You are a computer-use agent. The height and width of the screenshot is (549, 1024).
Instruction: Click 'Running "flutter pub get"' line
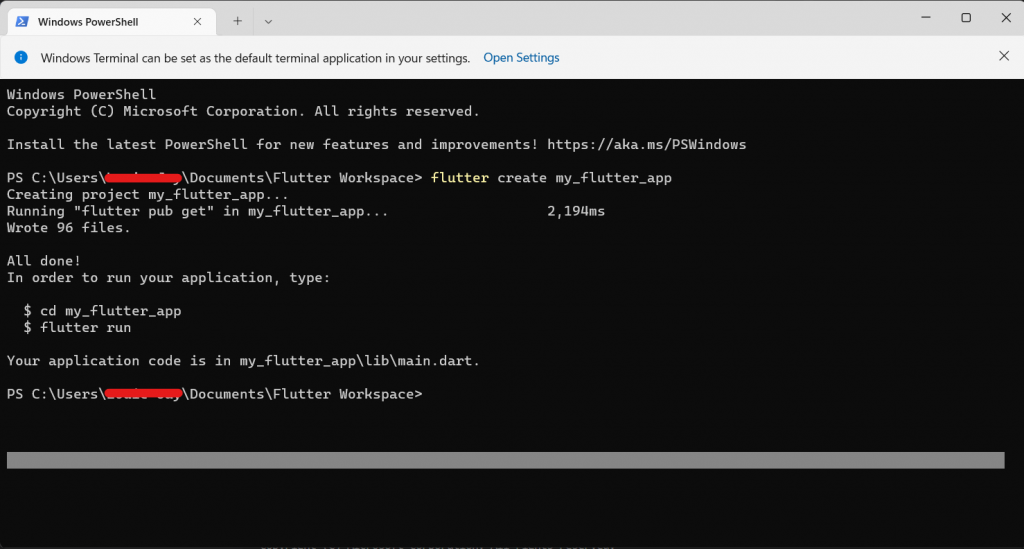pos(197,211)
